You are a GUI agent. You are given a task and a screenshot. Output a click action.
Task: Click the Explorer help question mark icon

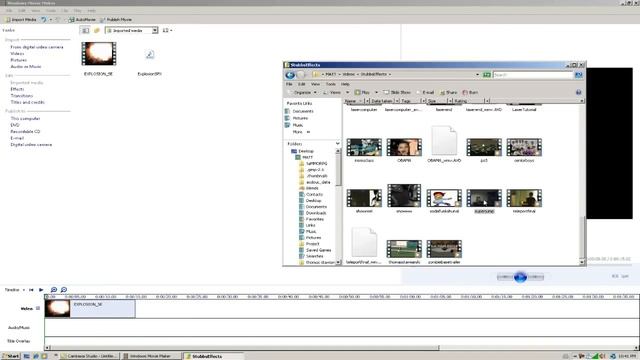click(578, 93)
